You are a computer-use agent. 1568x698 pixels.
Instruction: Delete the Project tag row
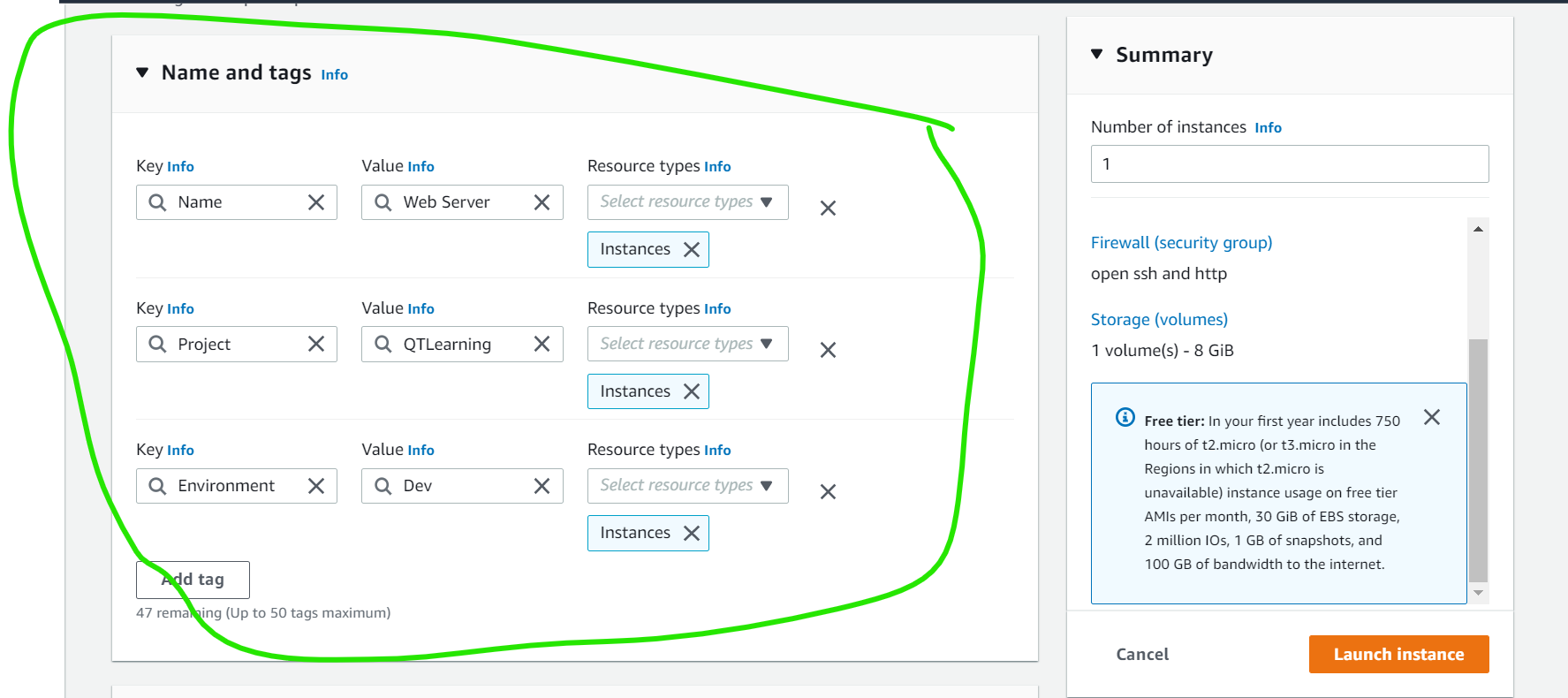pyautogui.click(x=828, y=350)
